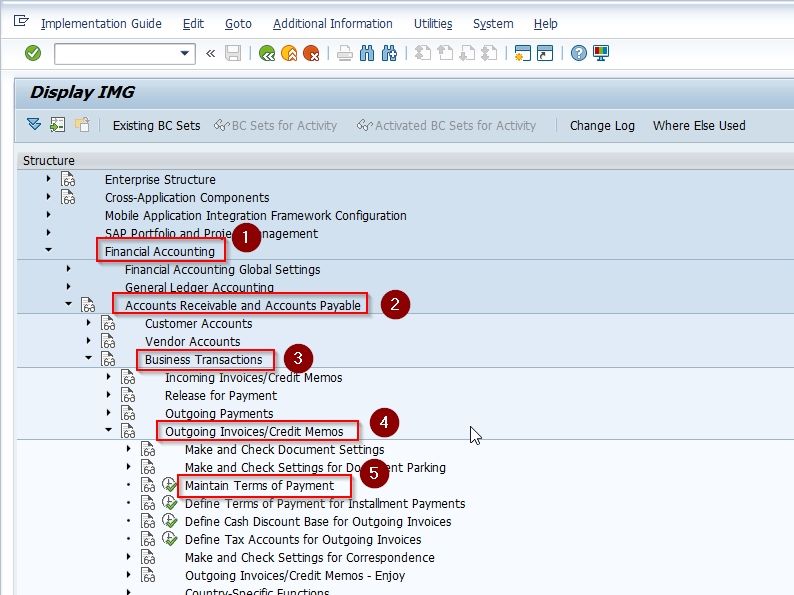Click execute clock icon for Maintain Terms of Payment
Viewport: 794px width, 595px height.
[x=169, y=485]
